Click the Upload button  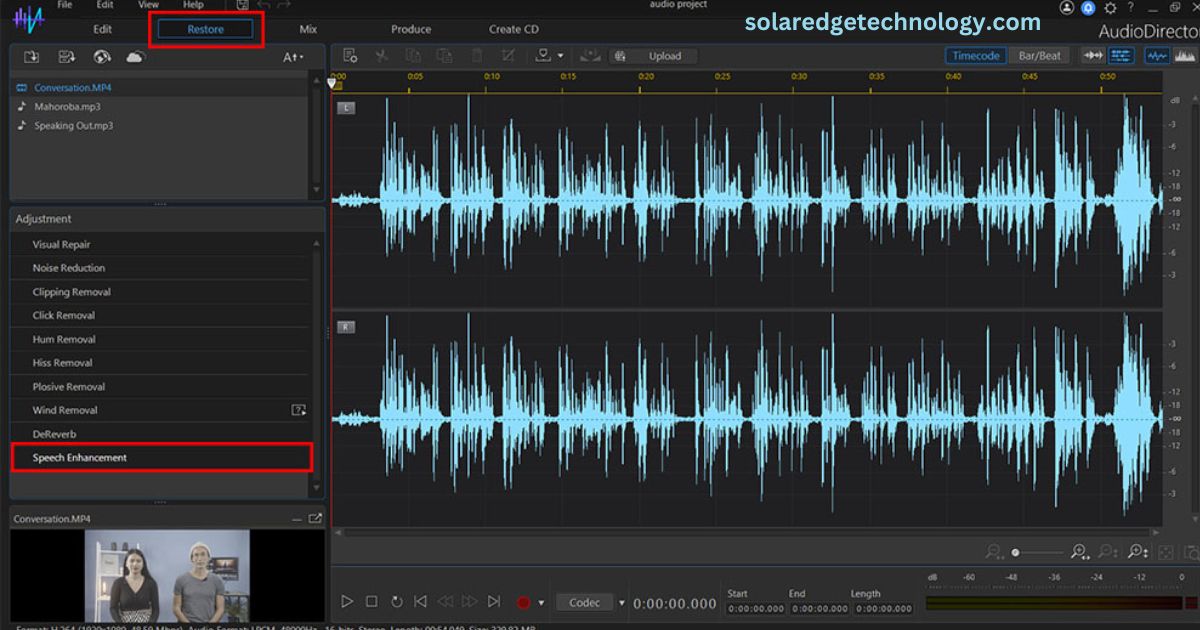pyautogui.click(x=655, y=56)
